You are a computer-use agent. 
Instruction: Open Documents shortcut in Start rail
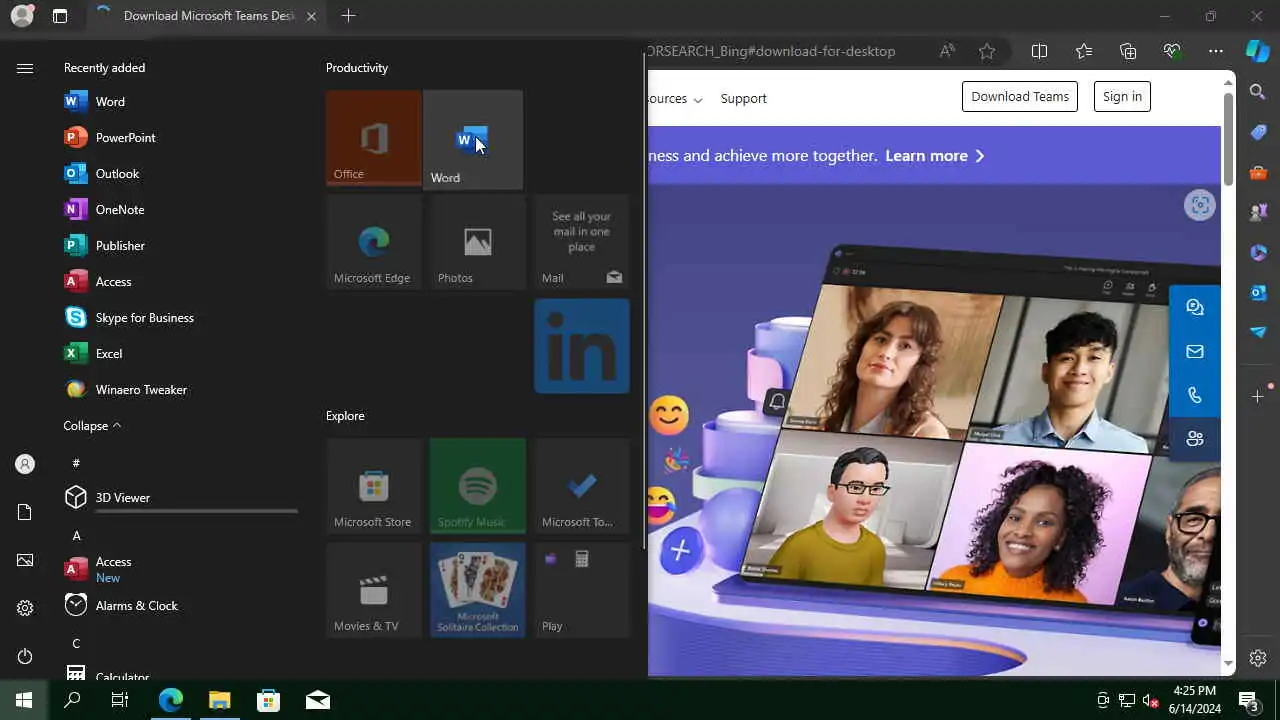tap(25, 512)
